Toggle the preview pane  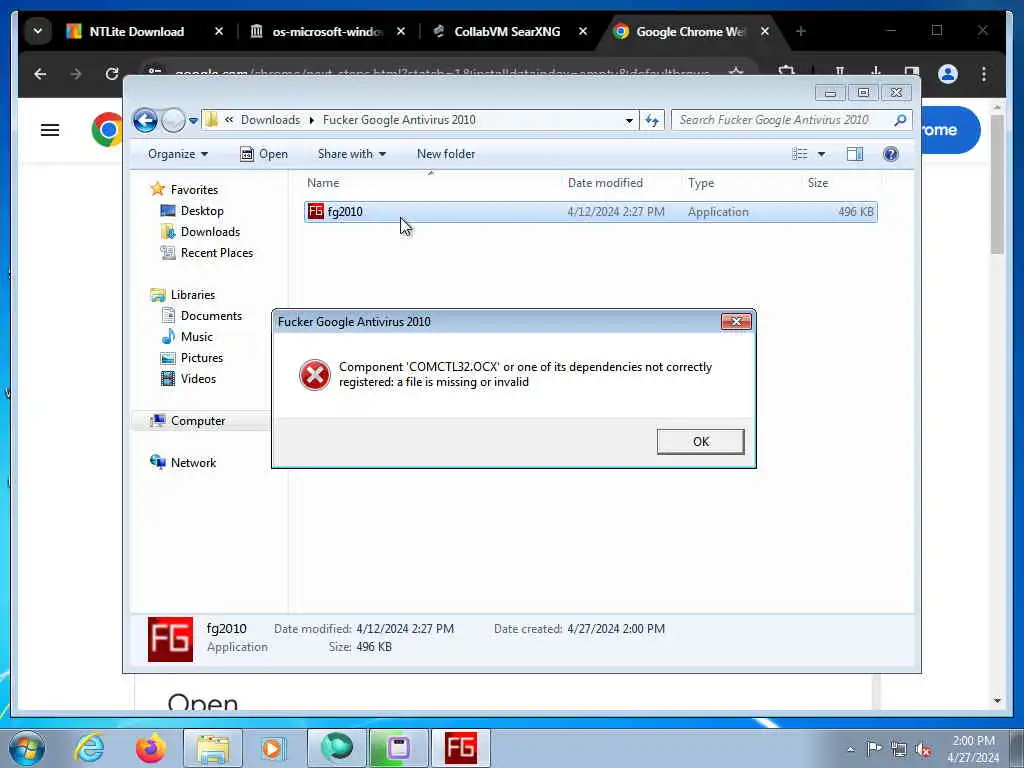pyautogui.click(x=855, y=154)
